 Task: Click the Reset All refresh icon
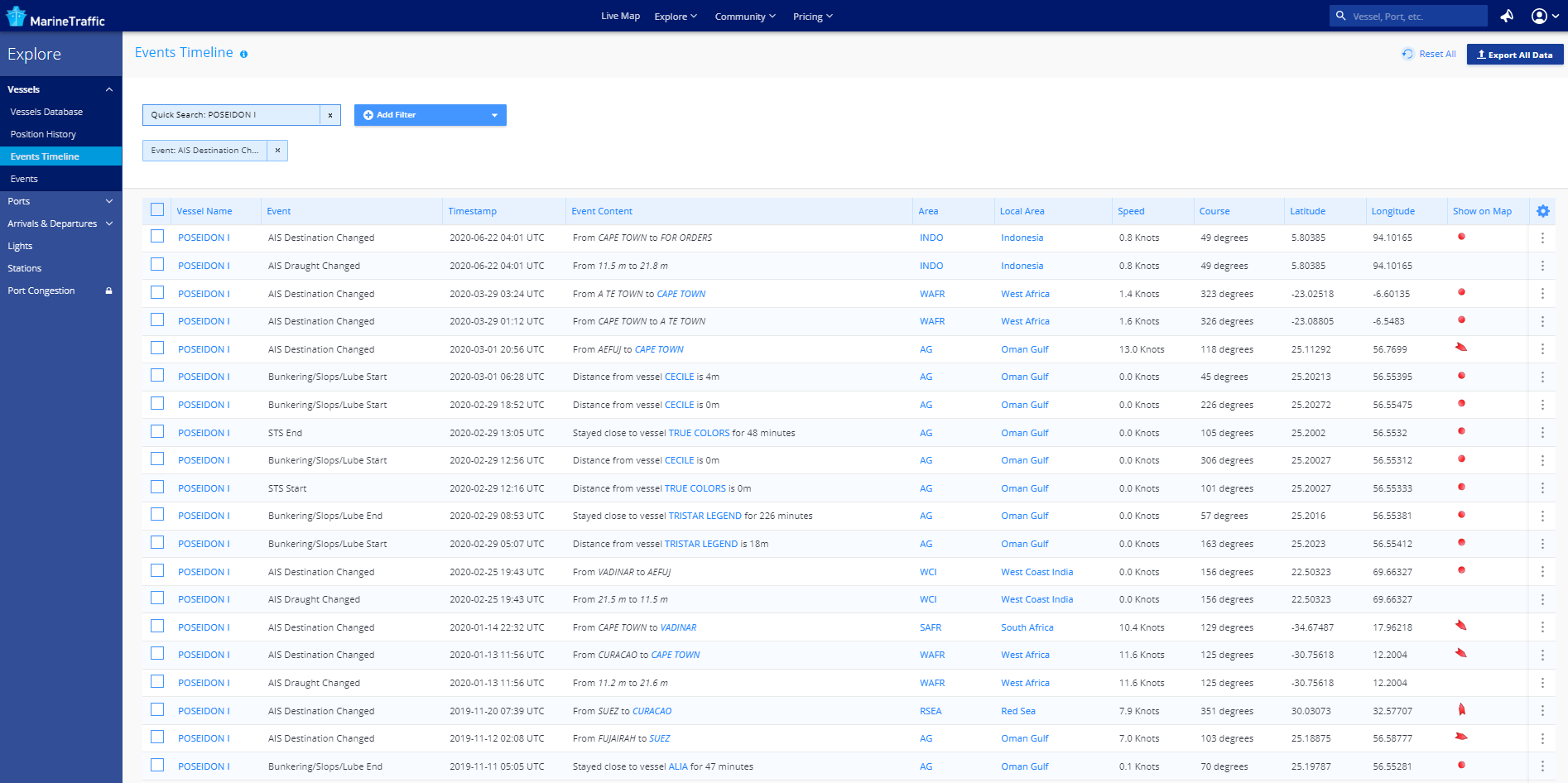pos(1407,54)
